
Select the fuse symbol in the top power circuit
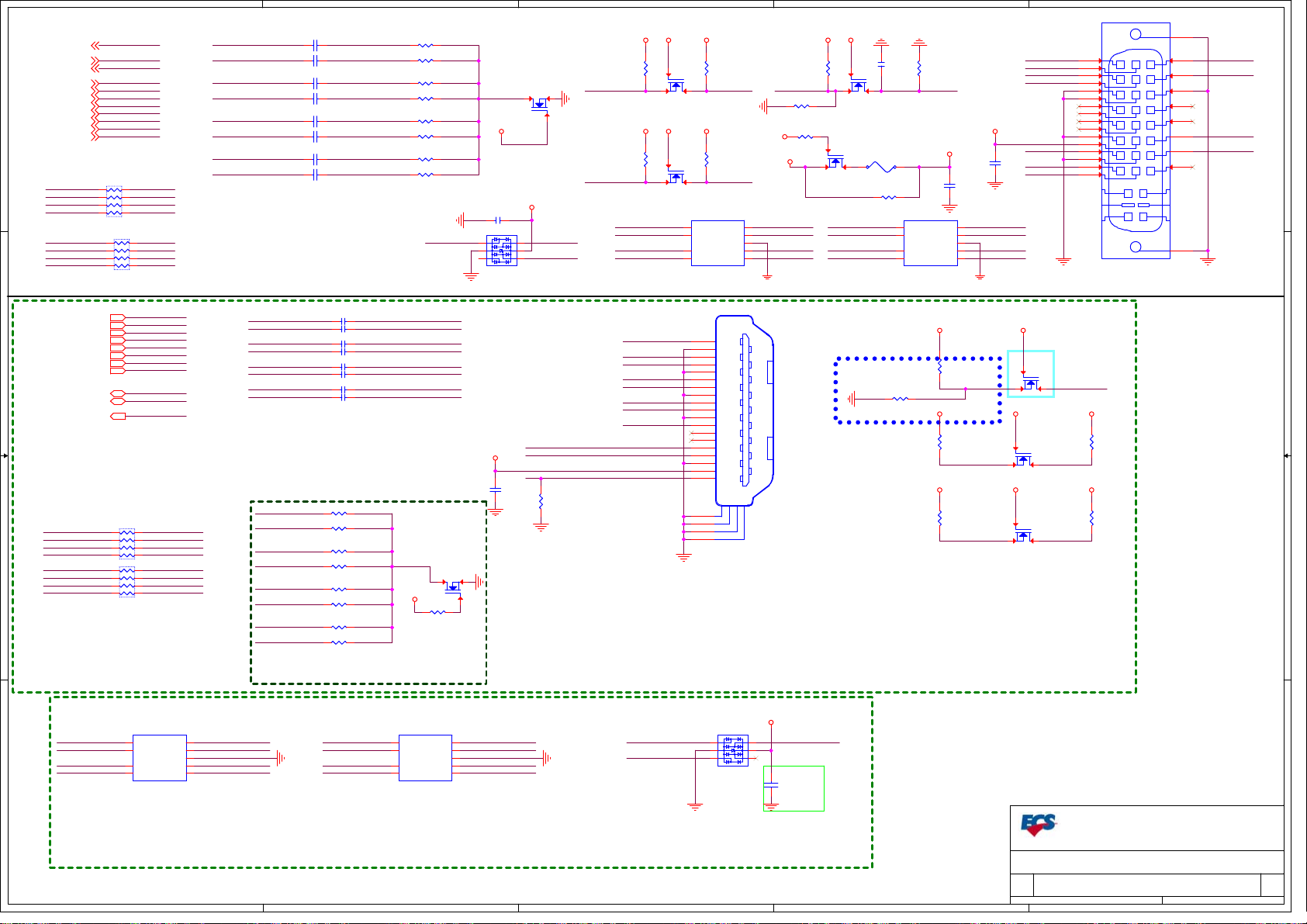pos(881,167)
